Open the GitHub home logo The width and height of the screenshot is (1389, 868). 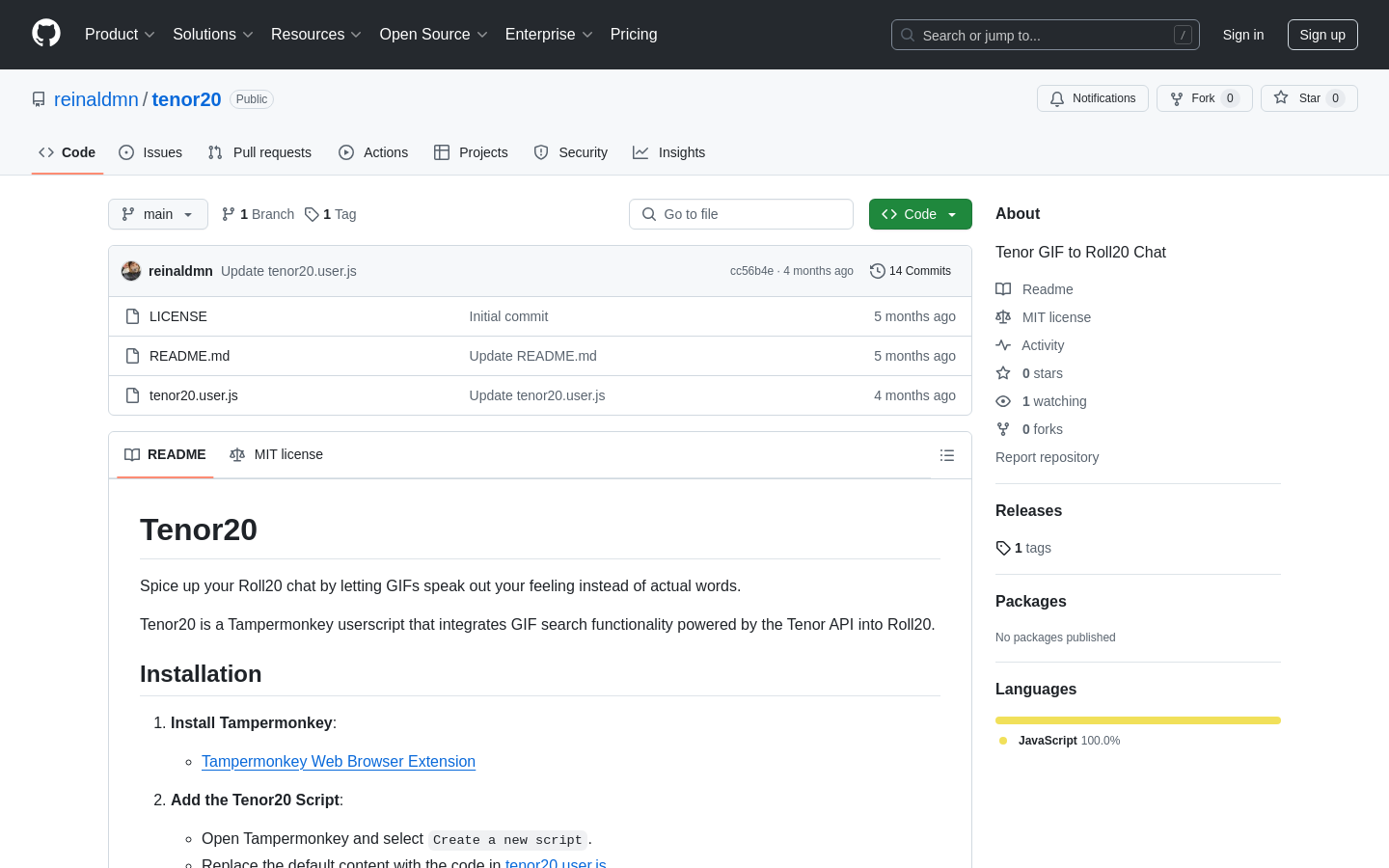(46, 34)
